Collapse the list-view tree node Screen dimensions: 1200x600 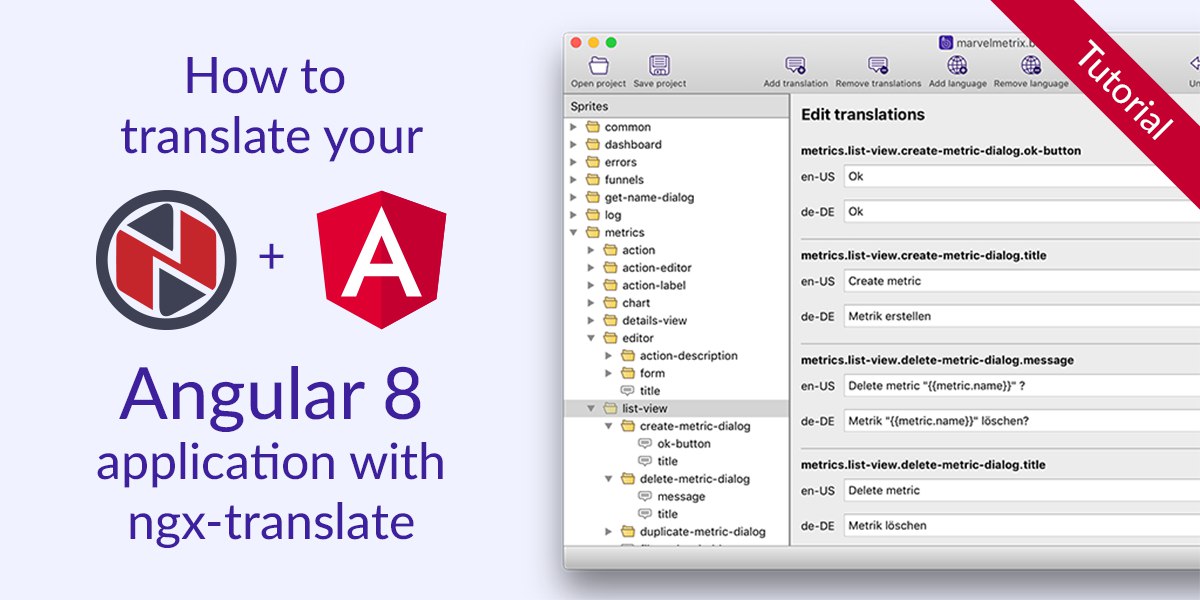point(591,408)
